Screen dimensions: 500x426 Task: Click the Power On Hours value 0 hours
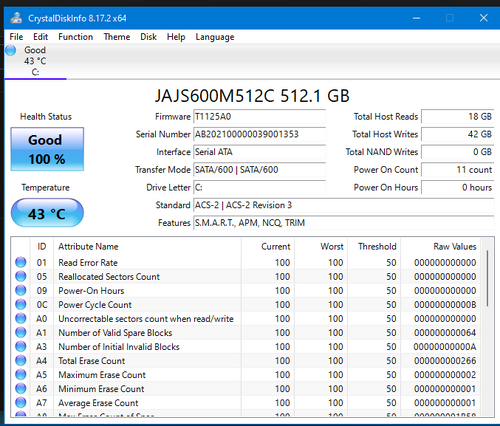tap(458, 187)
